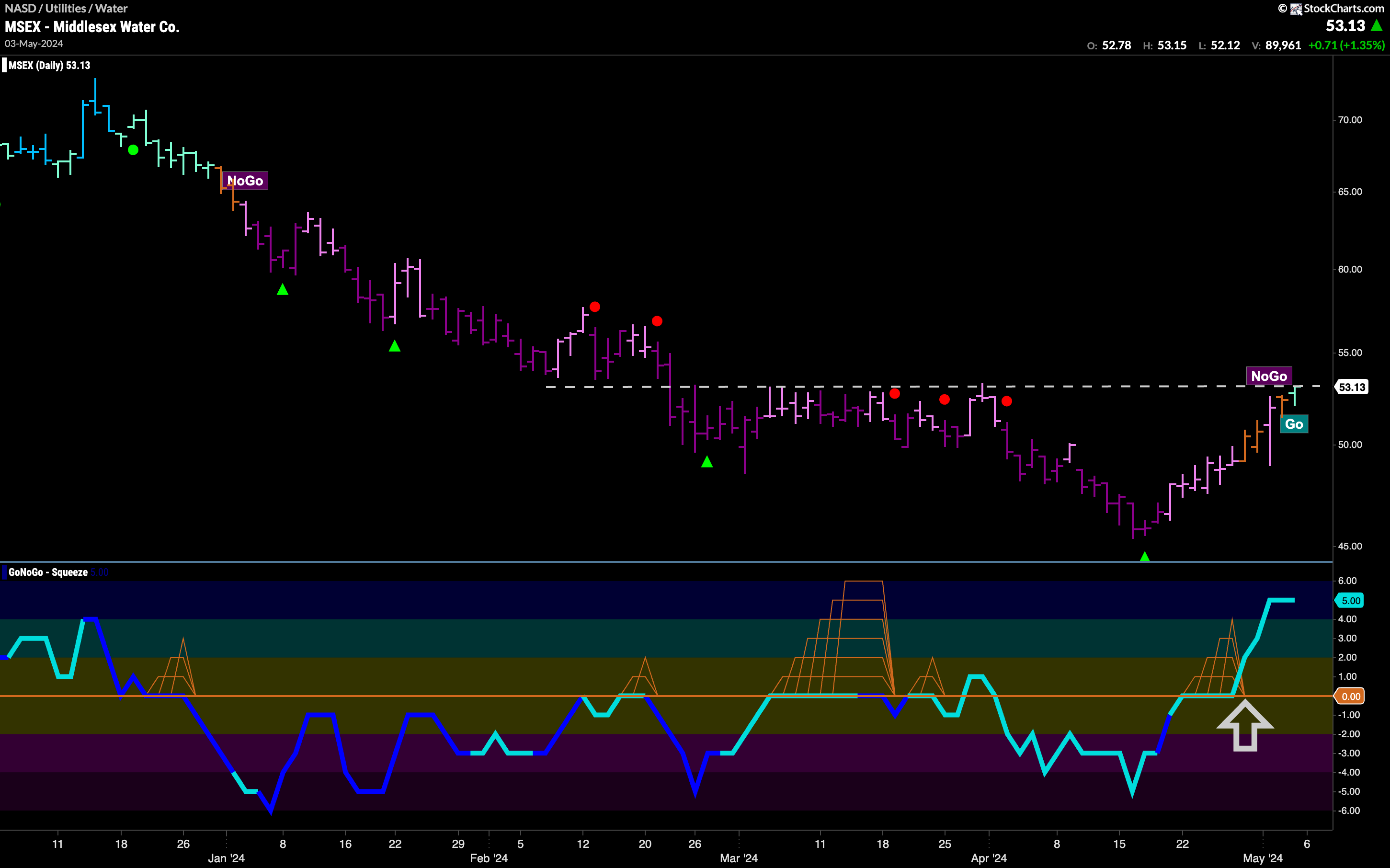This screenshot has width=1390, height=868.
Task: Click the open value O: 52.78
Action: [1109, 46]
